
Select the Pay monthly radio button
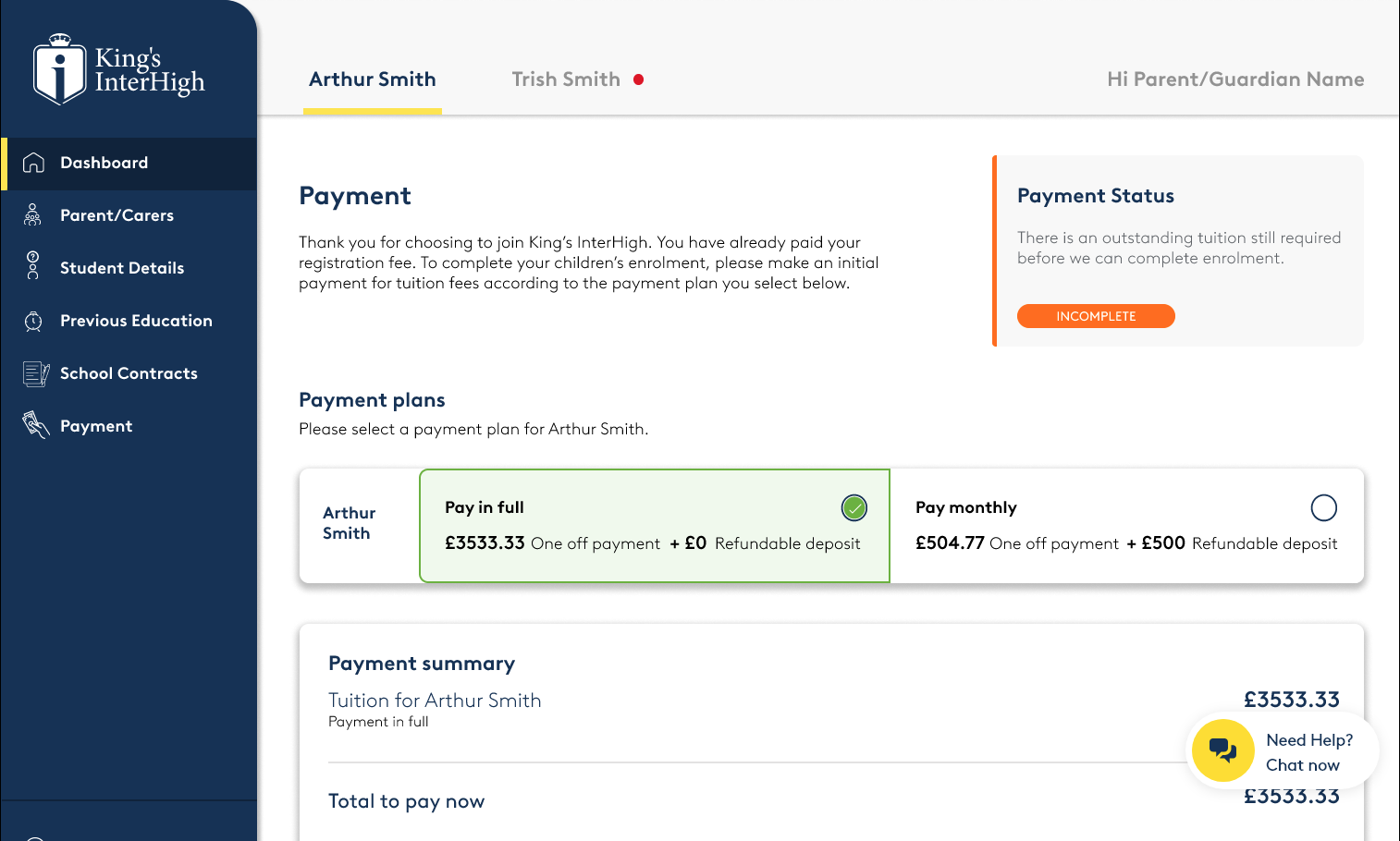(1324, 507)
